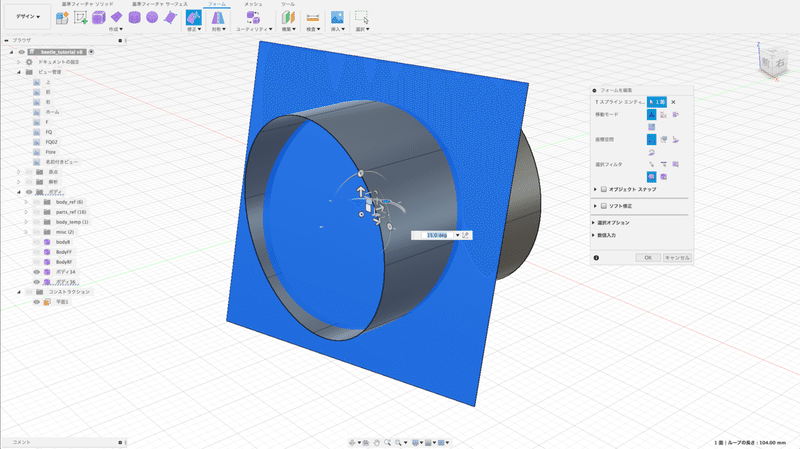
Task: Click the Insert (挿入) image icon
Action: tap(337, 17)
